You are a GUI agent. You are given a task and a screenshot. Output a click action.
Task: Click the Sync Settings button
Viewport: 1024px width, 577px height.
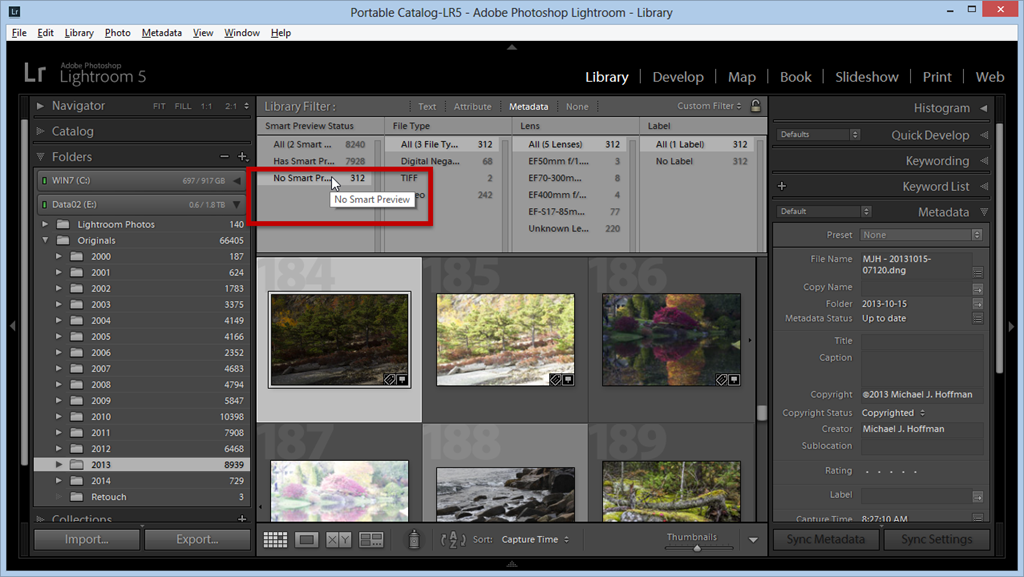(x=936, y=539)
